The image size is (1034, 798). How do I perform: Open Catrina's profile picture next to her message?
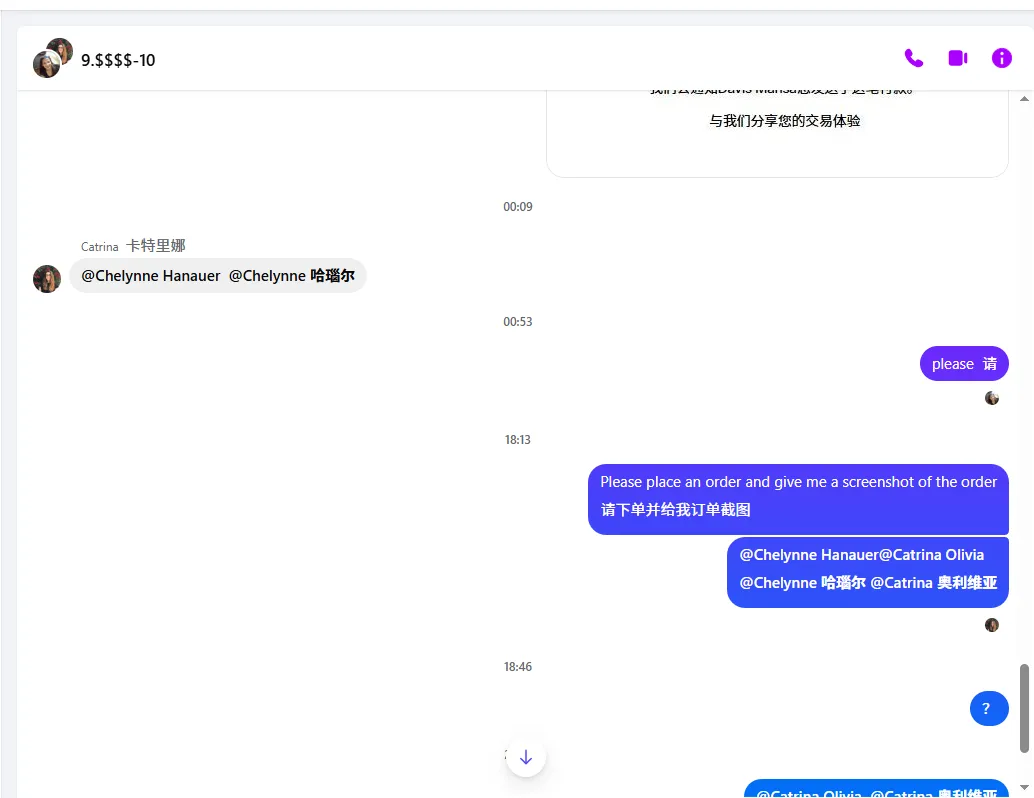(46, 278)
